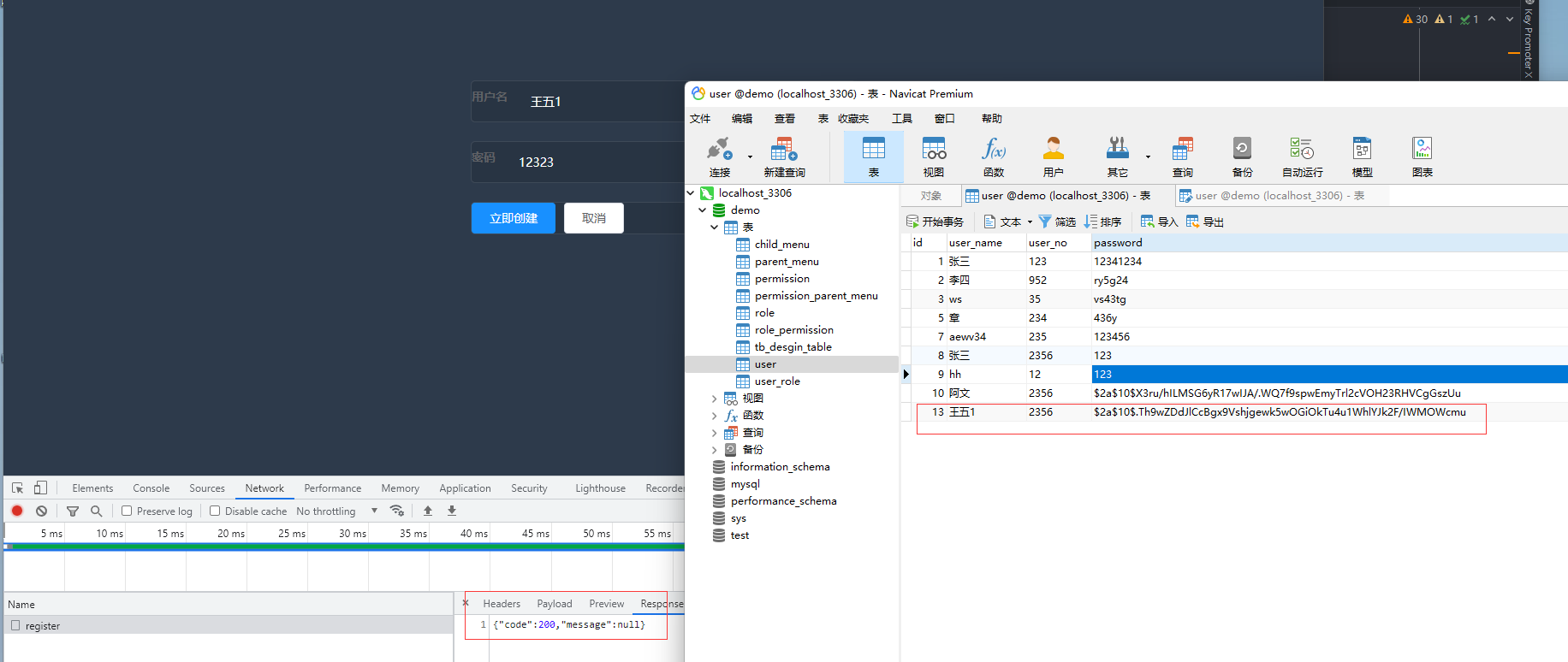The width and height of the screenshot is (1568, 662).
Task: Open 新建查询 new query tool
Action: (784, 150)
